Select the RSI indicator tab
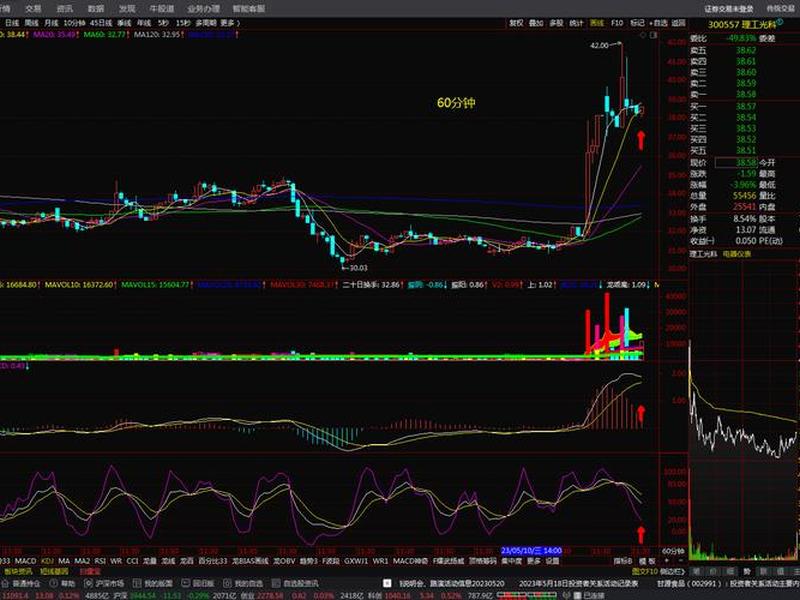The height and width of the screenshot is (600, 800). (100, 561)
